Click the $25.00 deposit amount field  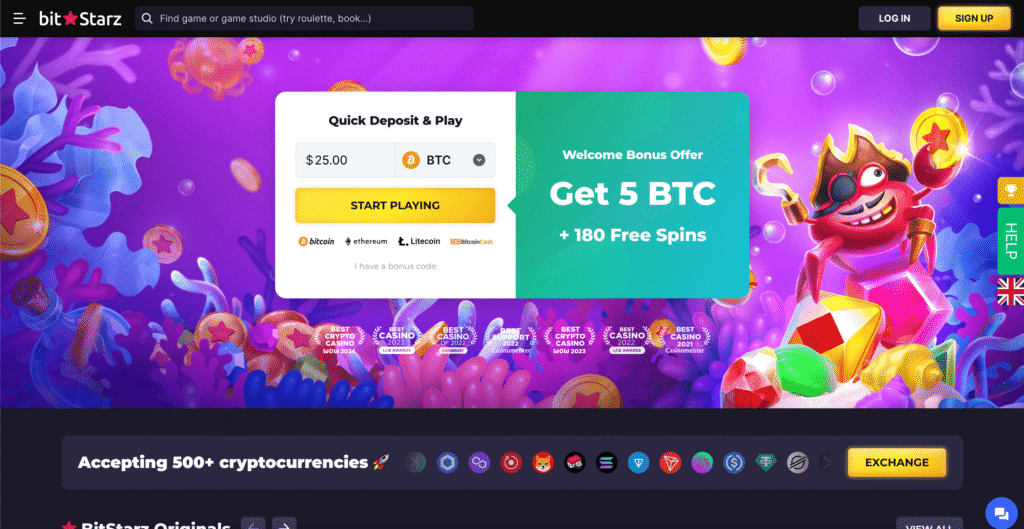[345, 160]
